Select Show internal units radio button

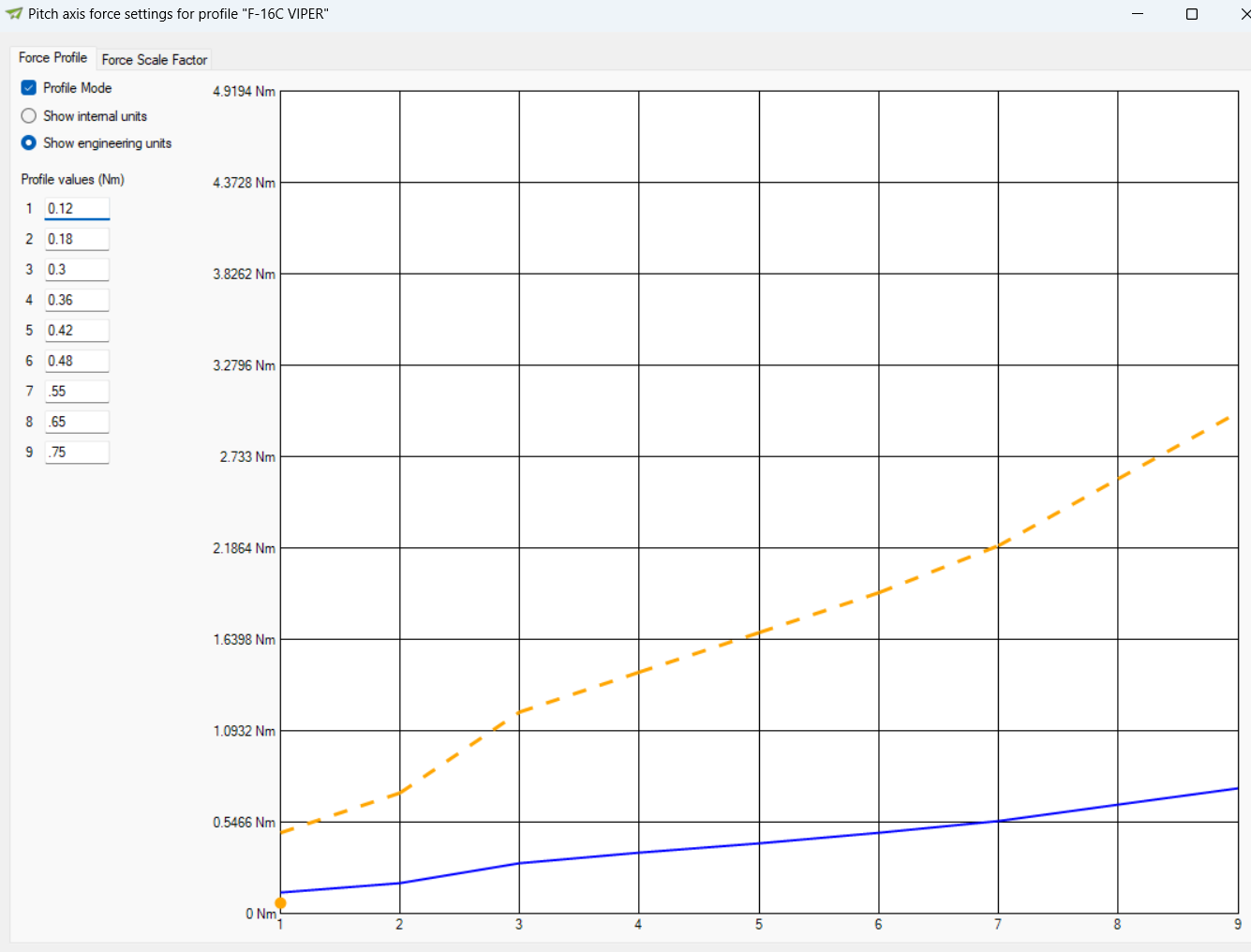(29, 116)
